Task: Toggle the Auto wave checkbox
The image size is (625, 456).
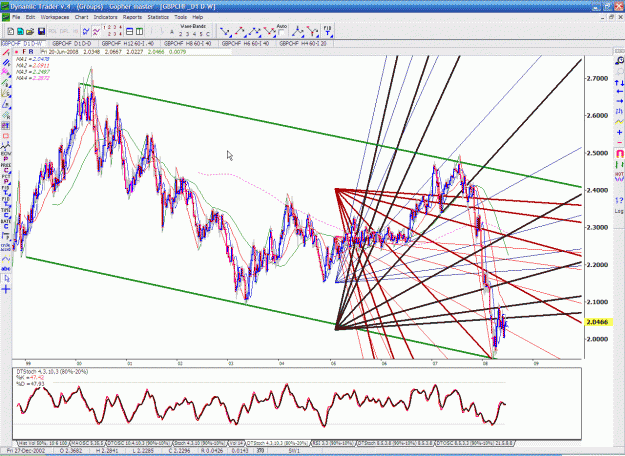Action: [282, 33]
